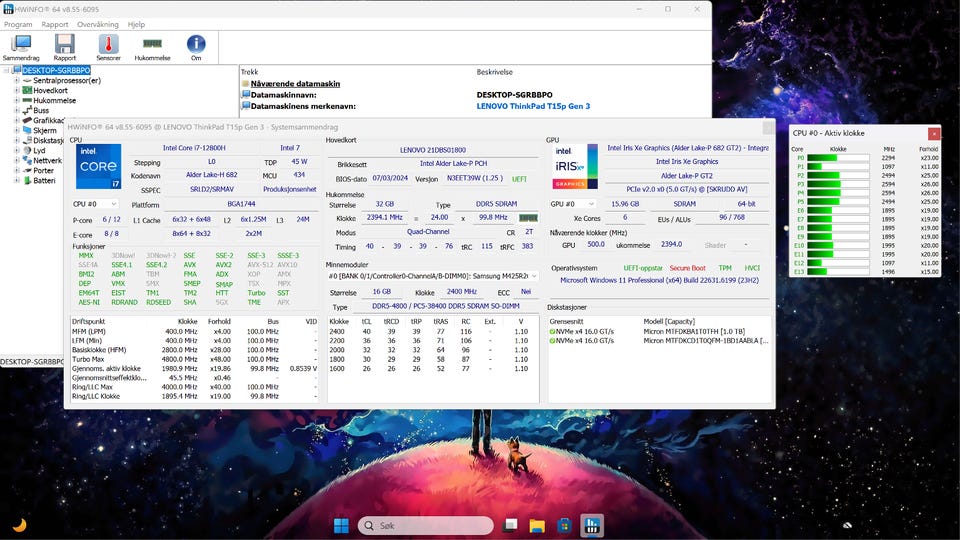
Task: Click the N3EET39W (1.25) BIOS version value
Action: (474, 178)
